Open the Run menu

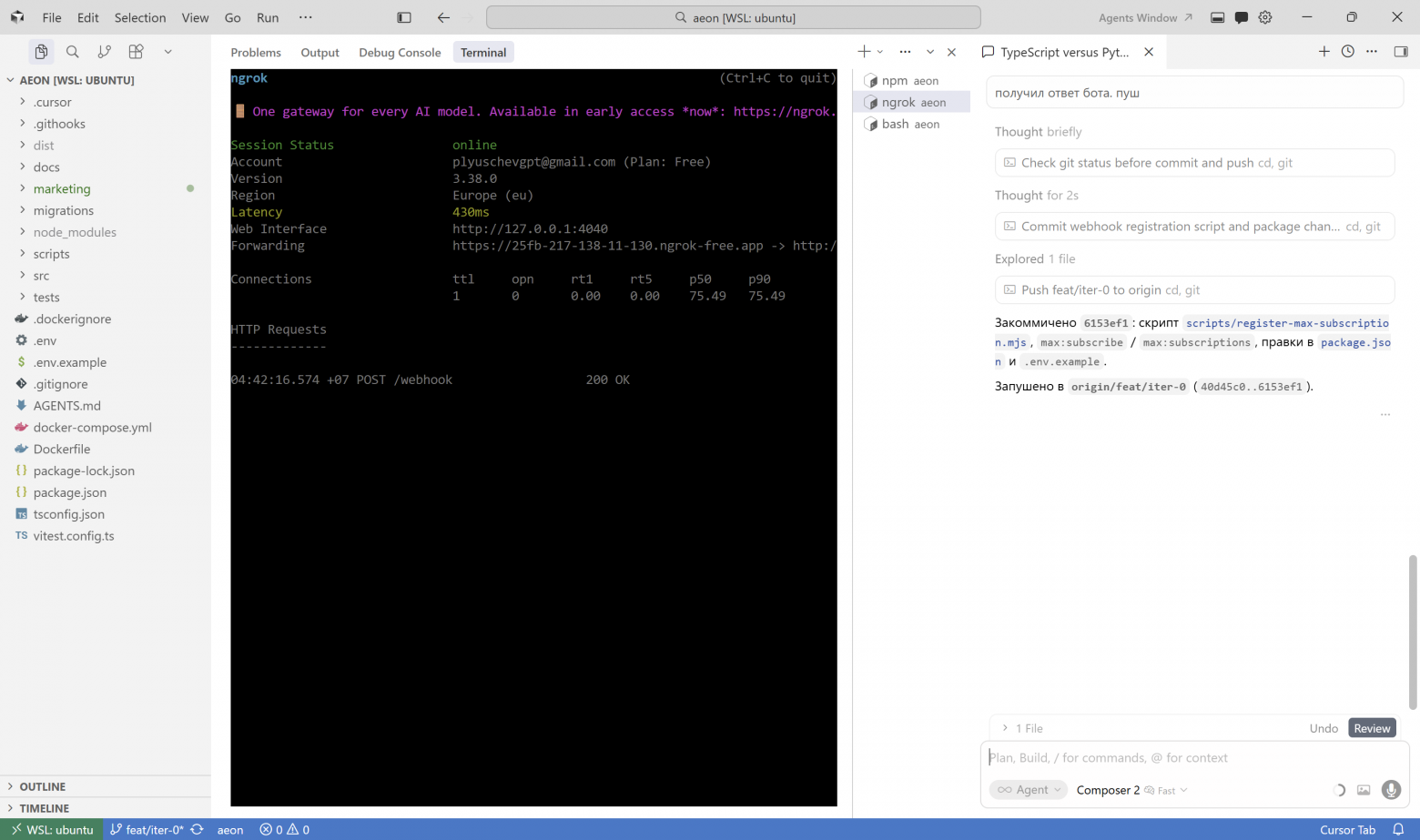(x=268, y=17)
